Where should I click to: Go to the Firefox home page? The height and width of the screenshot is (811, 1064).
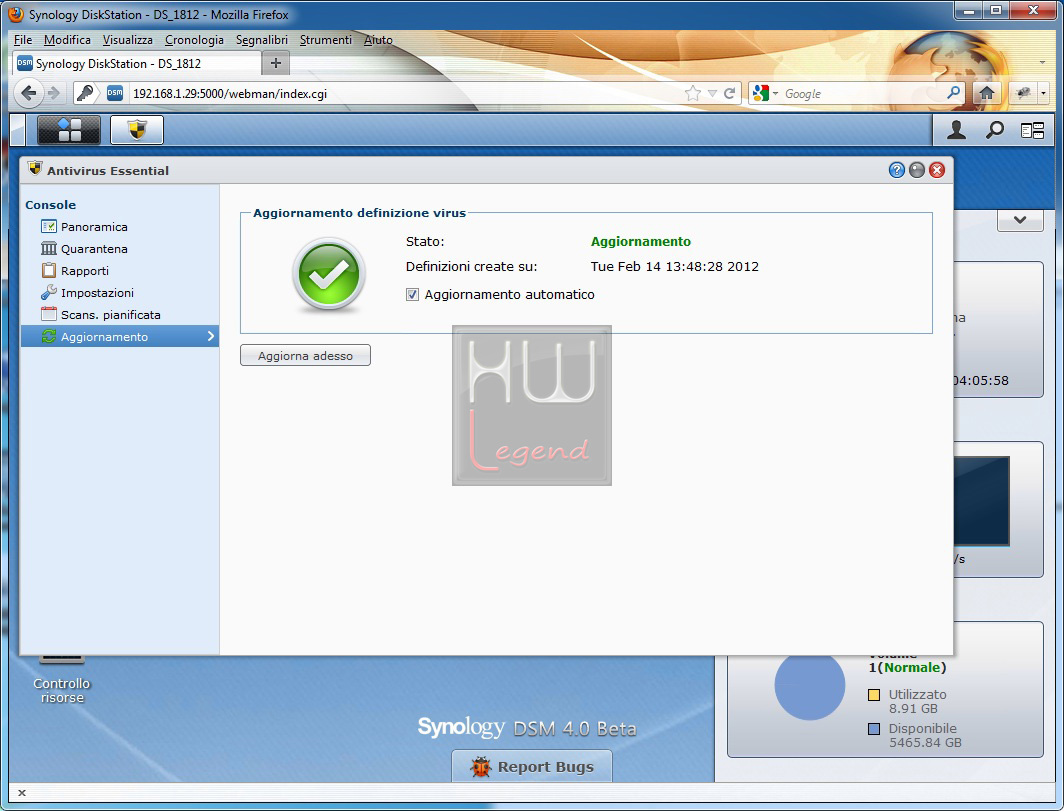coord(986,93)
